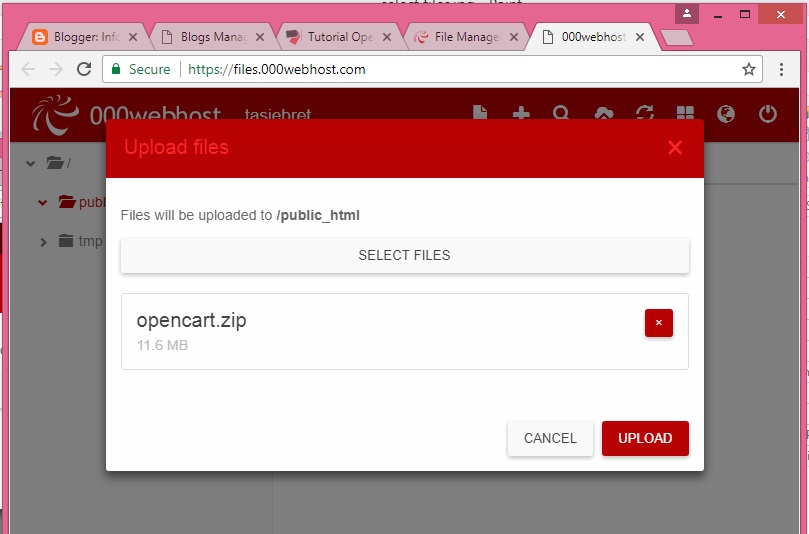Click the power logout icon
This screenshot has width=809, height=534.
(x=768, y=114)
